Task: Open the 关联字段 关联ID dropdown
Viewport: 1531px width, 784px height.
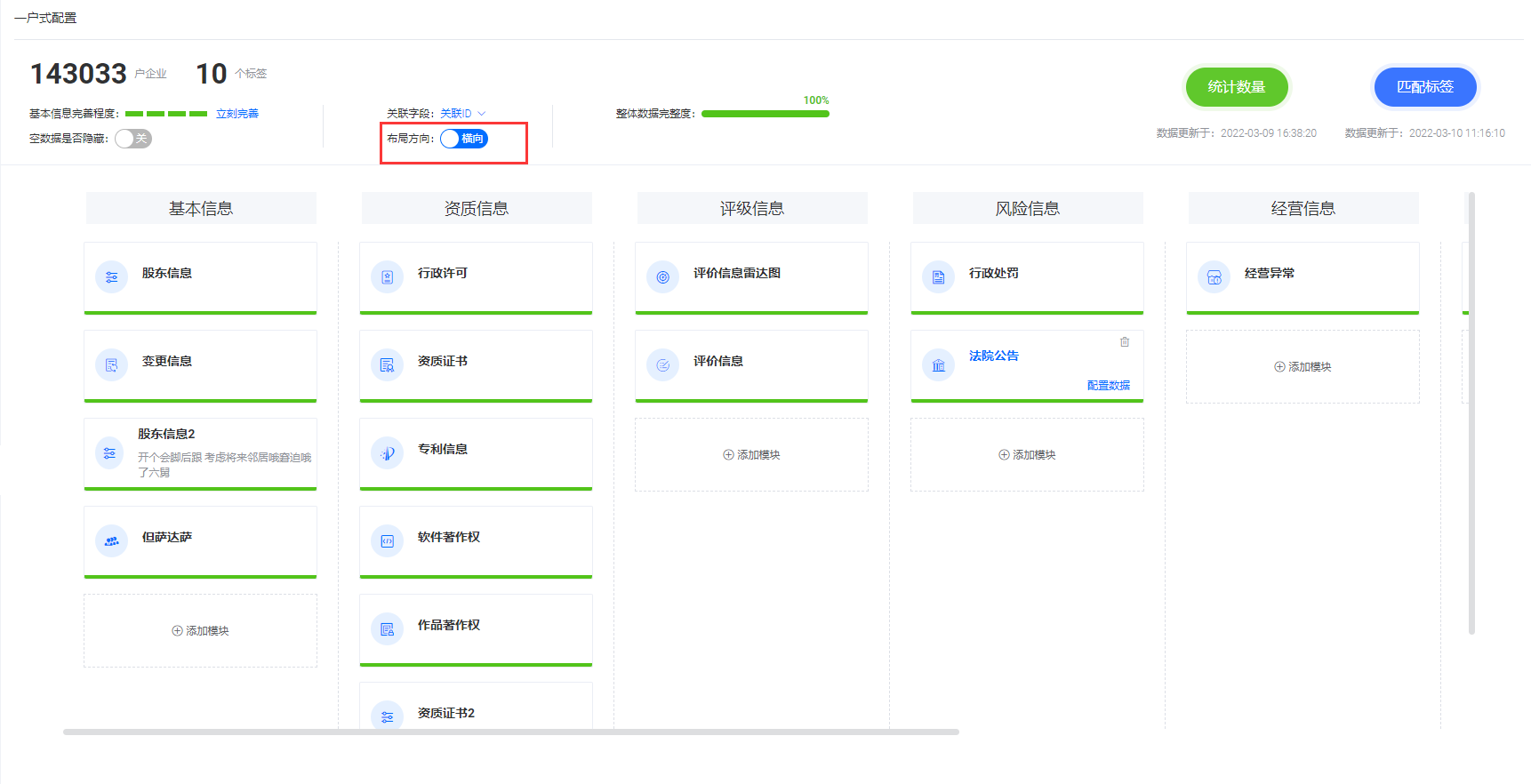Action: (x=462, y=114)
